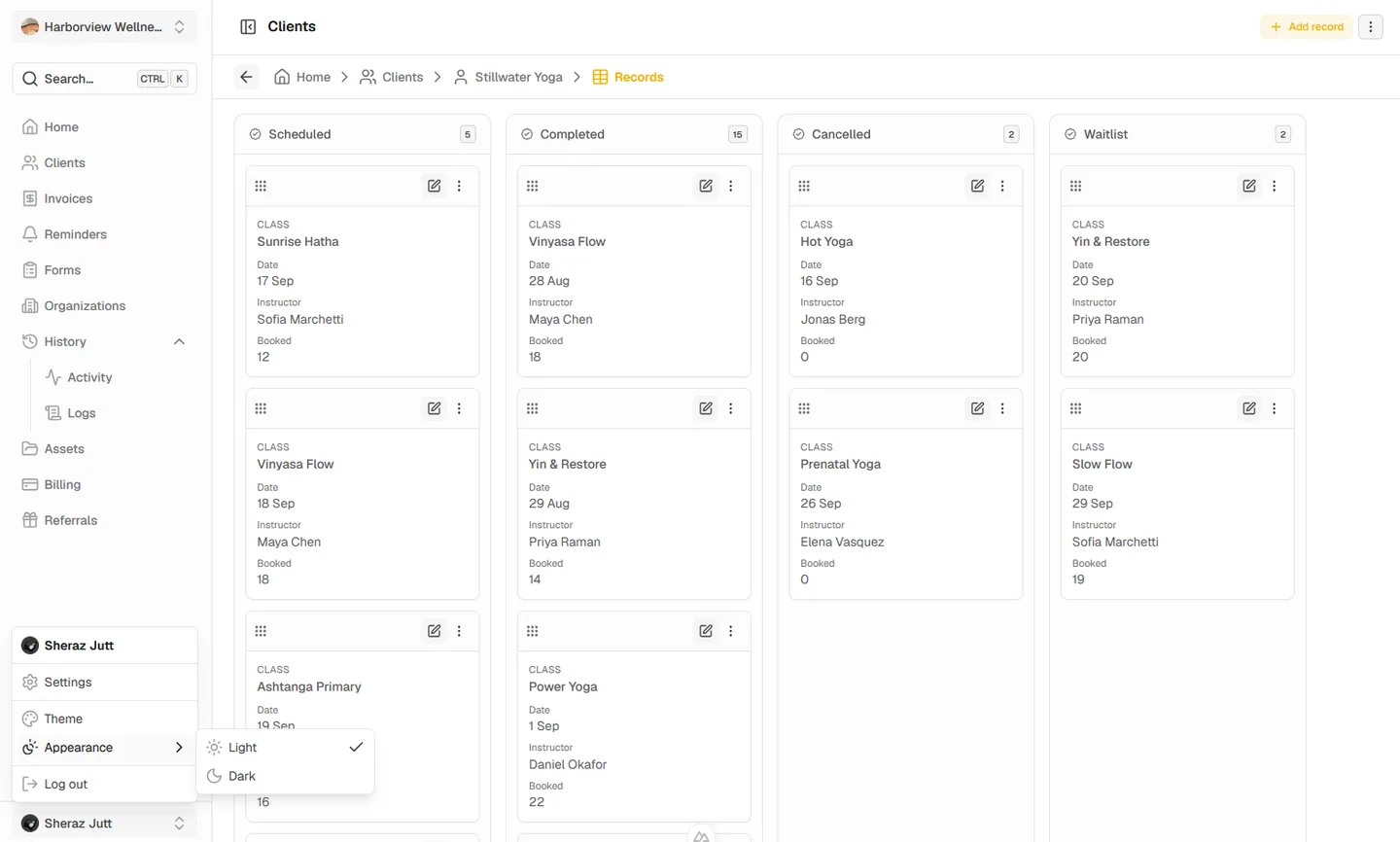Image resolution: width=1400 pixels, height=842 pixels.
Task: Toggle the Sheraz Jutt account menu at bottom
Action: click(x=104, y=824)
